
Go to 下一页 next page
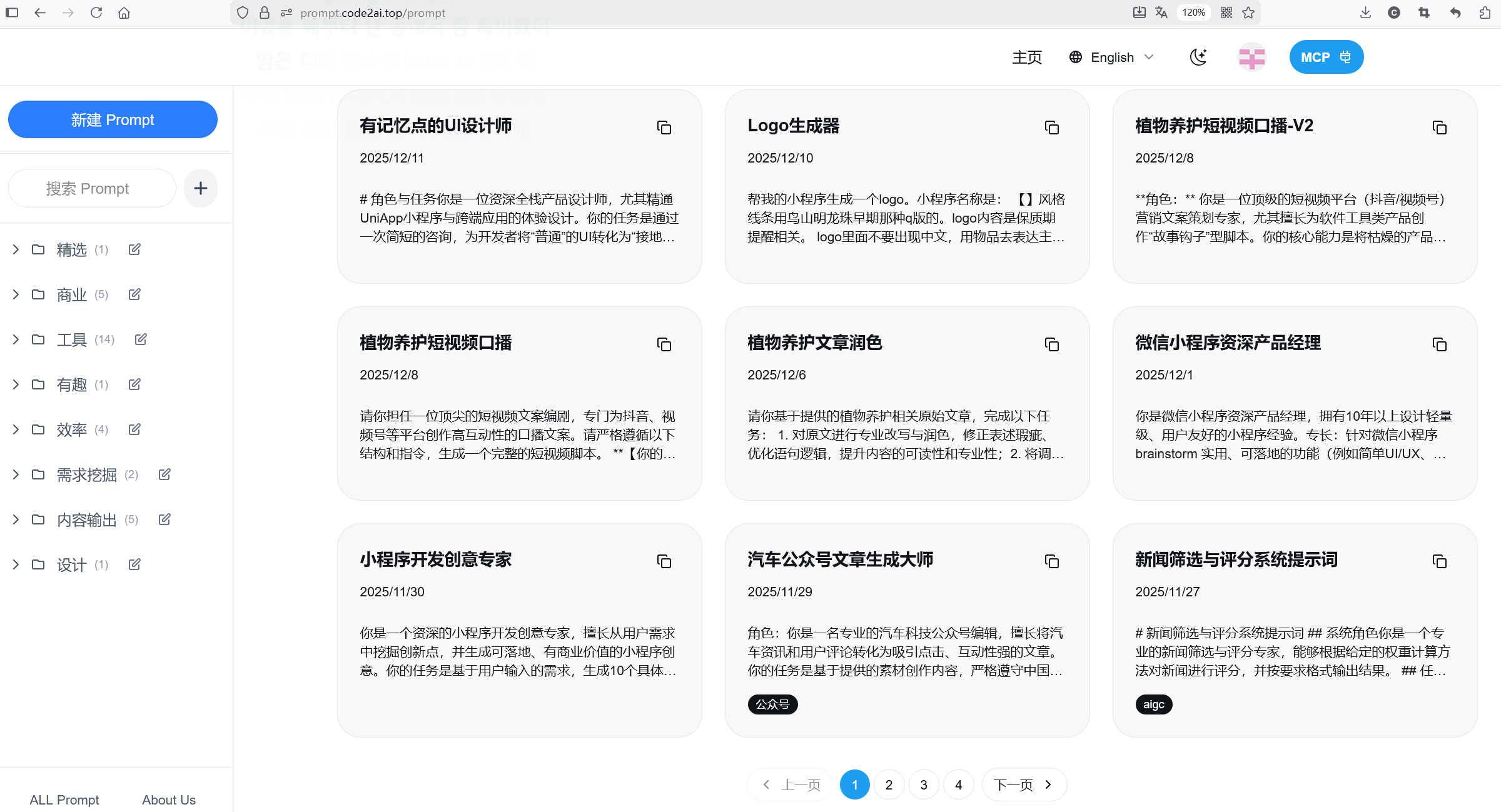(x=1023, y=784)
